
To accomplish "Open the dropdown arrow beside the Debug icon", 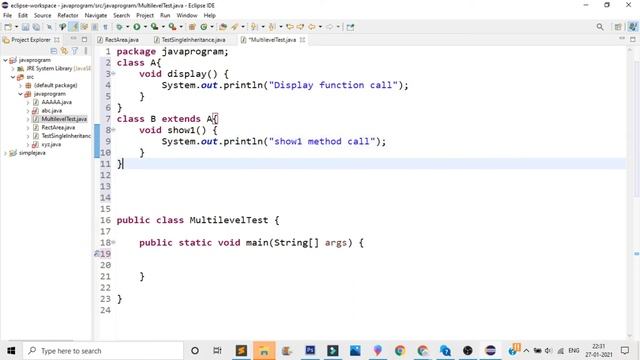I will pyautogui.click(x=127, y=27).
